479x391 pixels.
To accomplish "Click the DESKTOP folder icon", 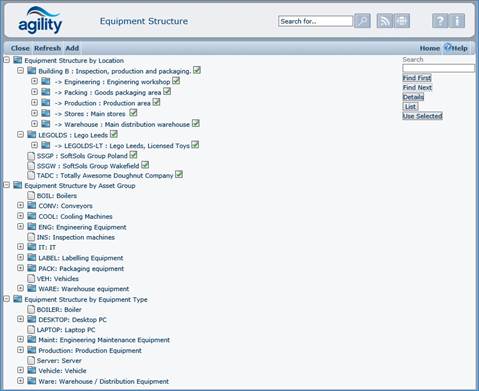I will pos(32,319).
